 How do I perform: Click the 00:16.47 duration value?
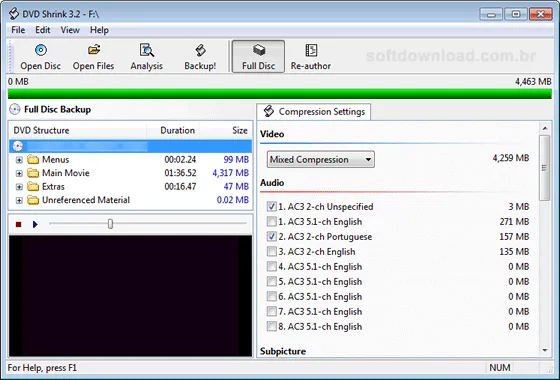180,186
